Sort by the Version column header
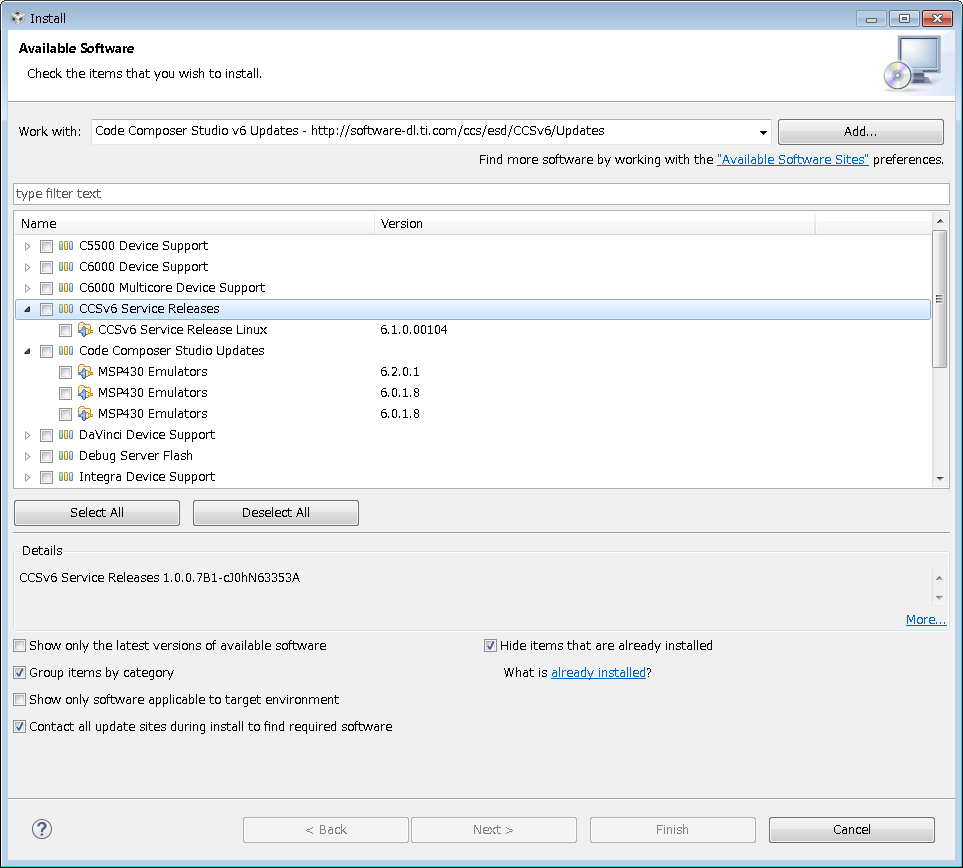963x868 pixels. (595, 224)
